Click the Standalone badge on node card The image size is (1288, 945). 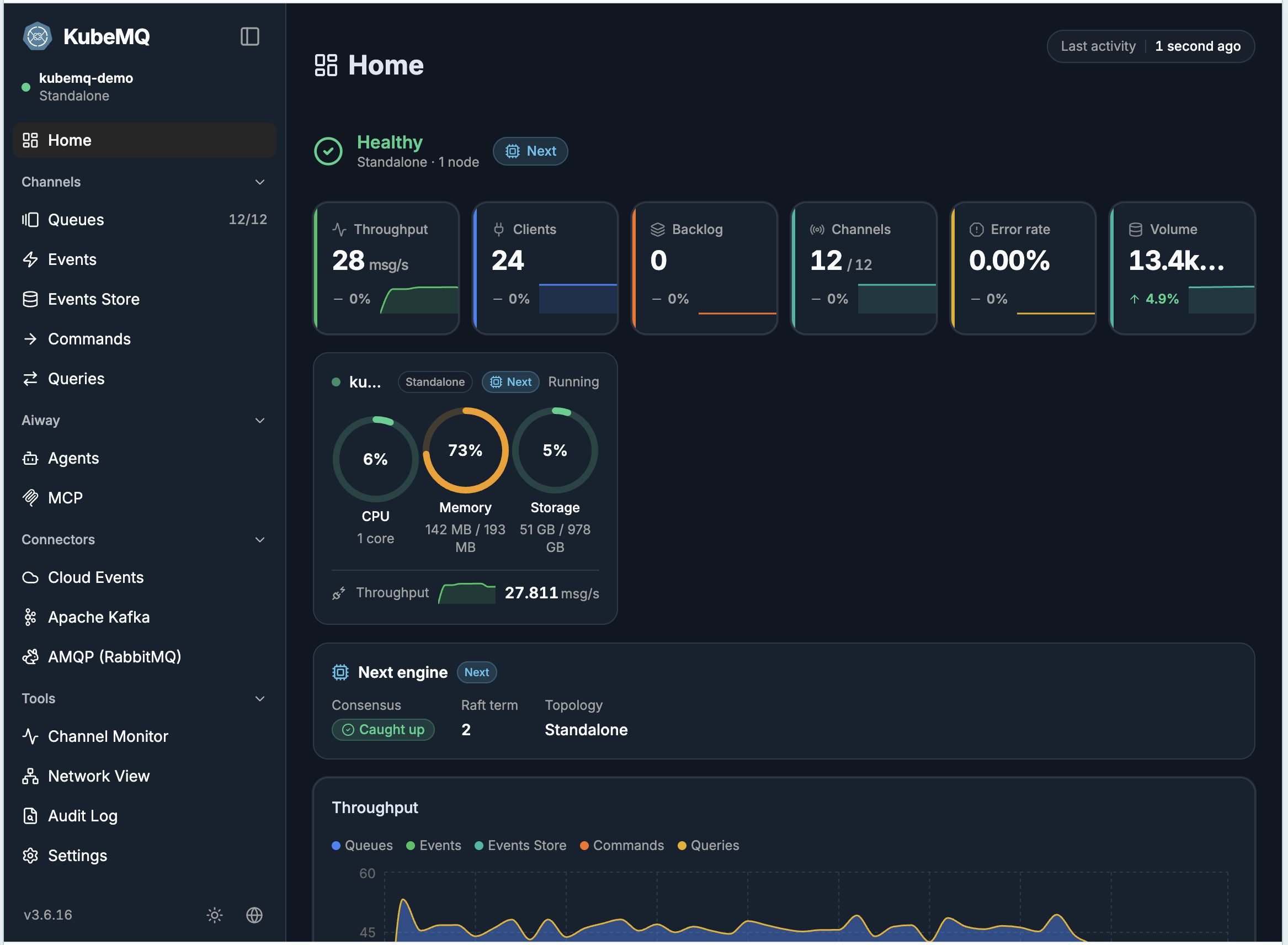435,382
